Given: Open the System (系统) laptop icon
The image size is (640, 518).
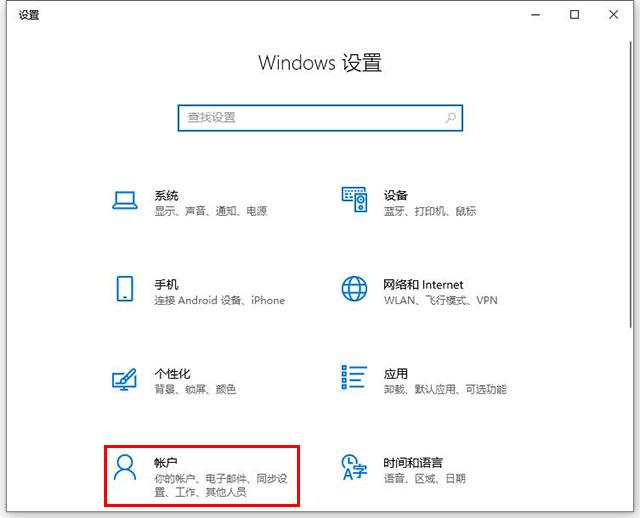Looking at the screenshot, I should [x=124, y=200].
